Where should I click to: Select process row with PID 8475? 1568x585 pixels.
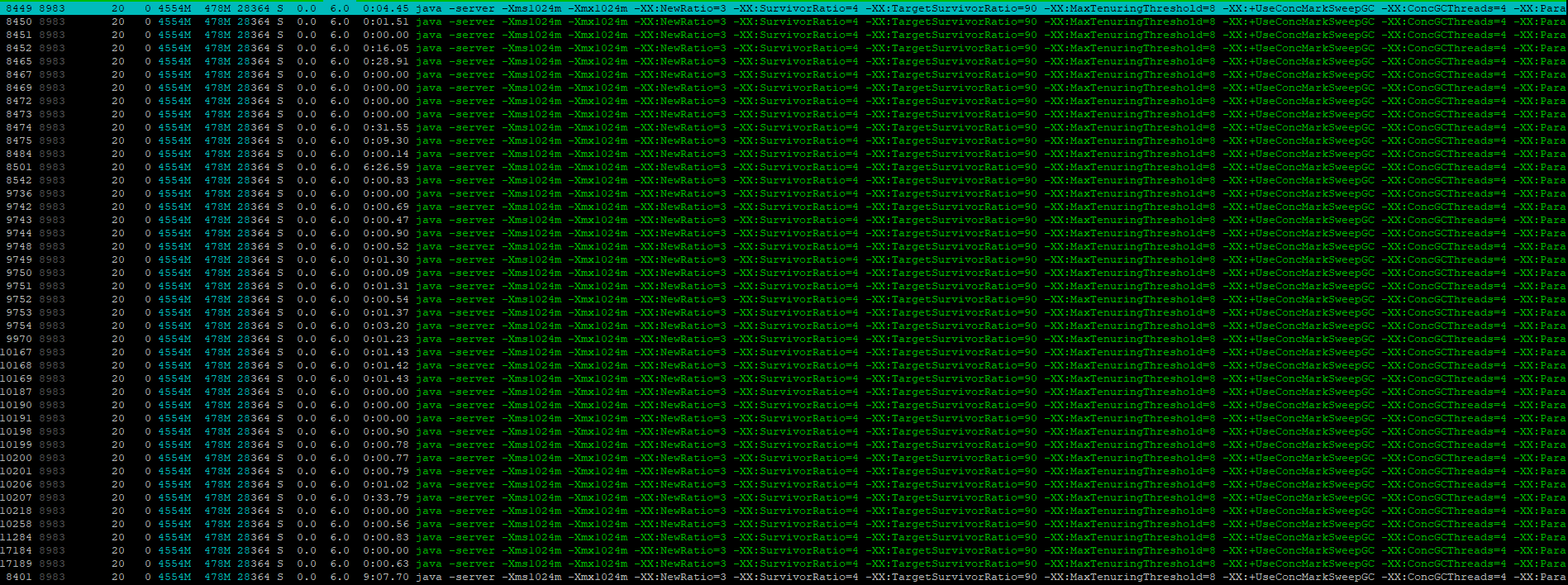(784, 140)
